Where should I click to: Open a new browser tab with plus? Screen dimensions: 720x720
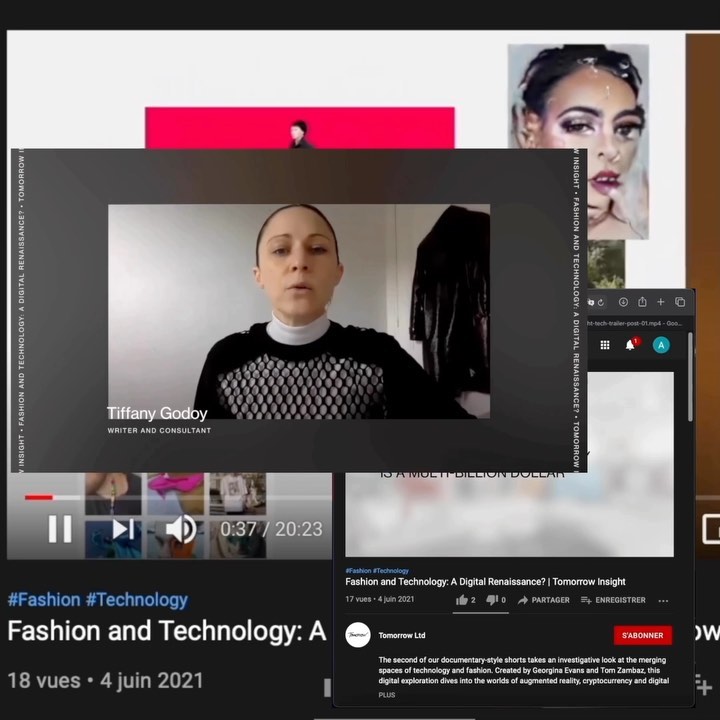click(x=660, y=302)
